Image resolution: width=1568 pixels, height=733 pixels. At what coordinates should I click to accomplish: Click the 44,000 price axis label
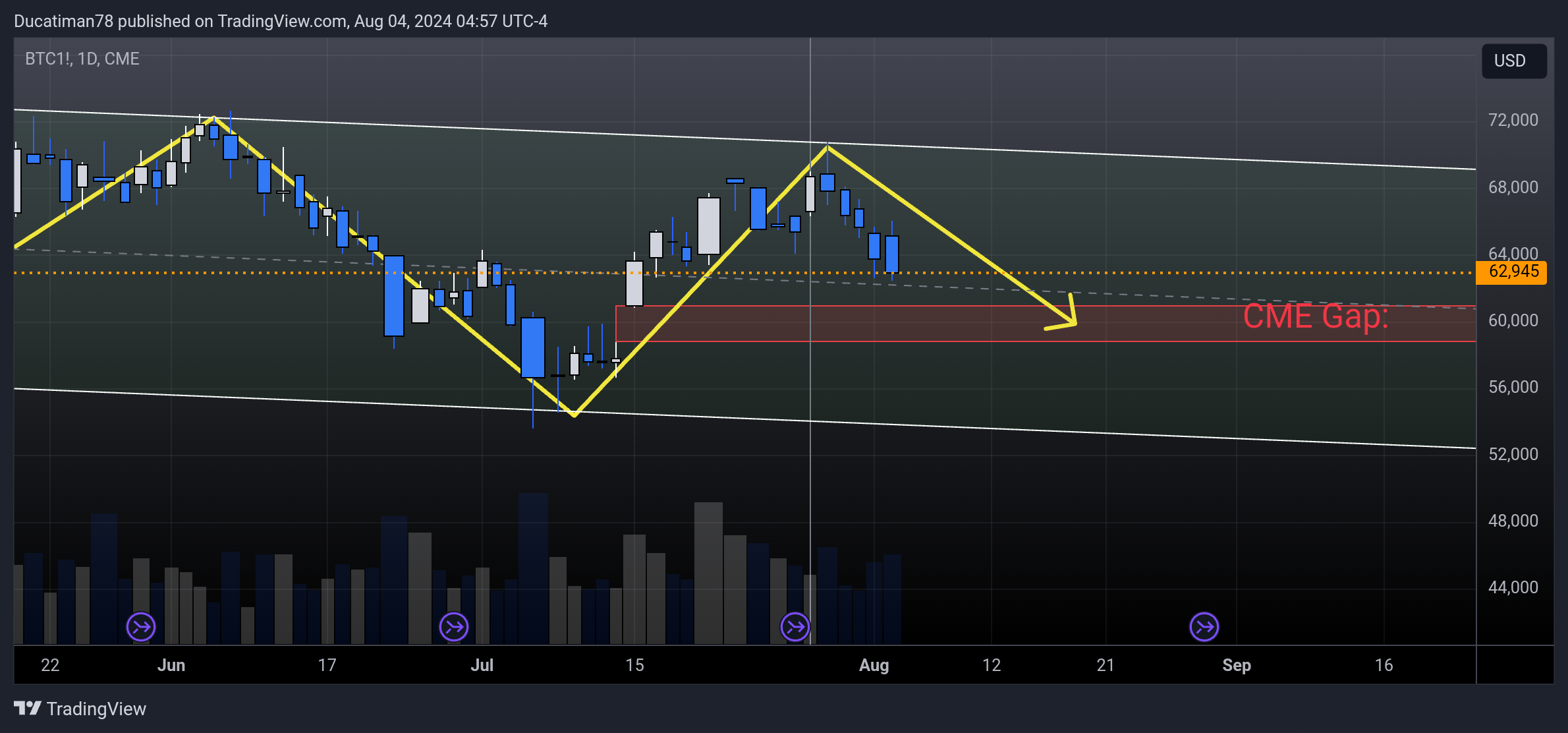click(x=1513, y=587)
